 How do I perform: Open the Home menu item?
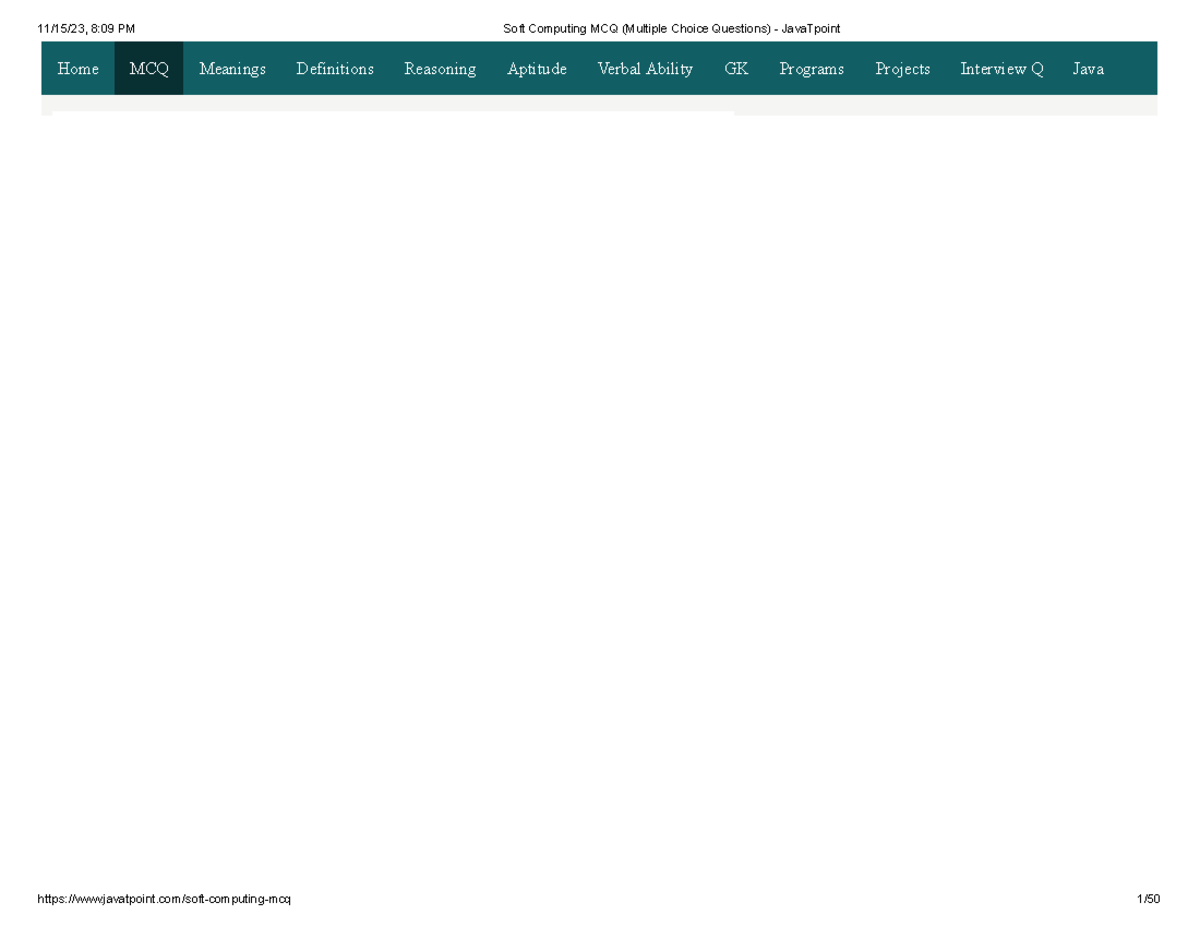pyautogui.click(x=77, y=68)
